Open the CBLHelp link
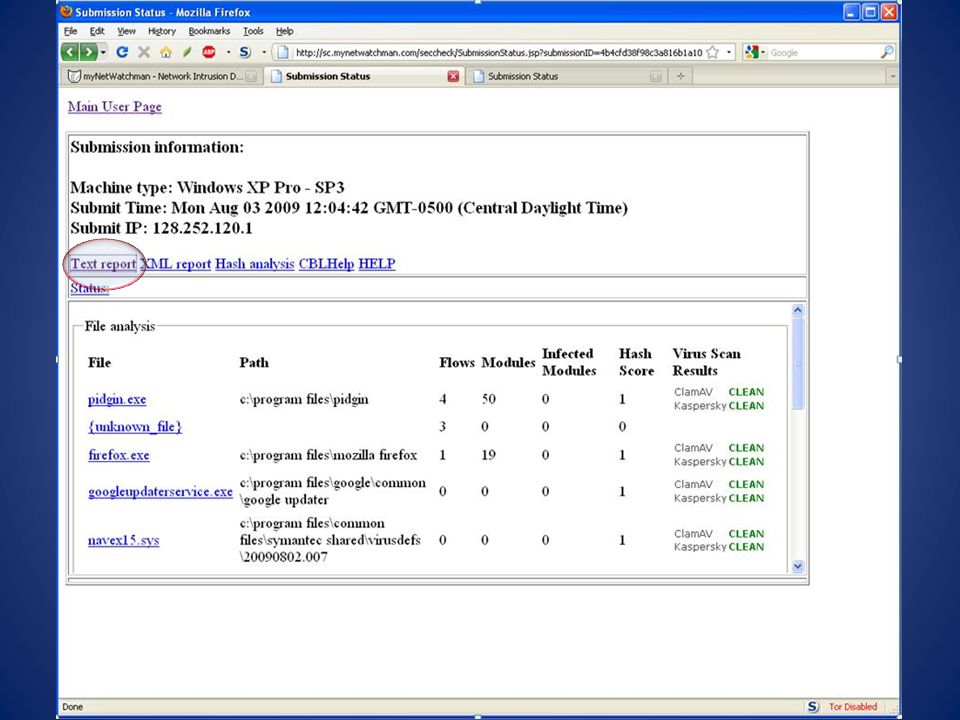Viewport: 960px width, 720px height. pyautogui.click(x=326, y=264)
